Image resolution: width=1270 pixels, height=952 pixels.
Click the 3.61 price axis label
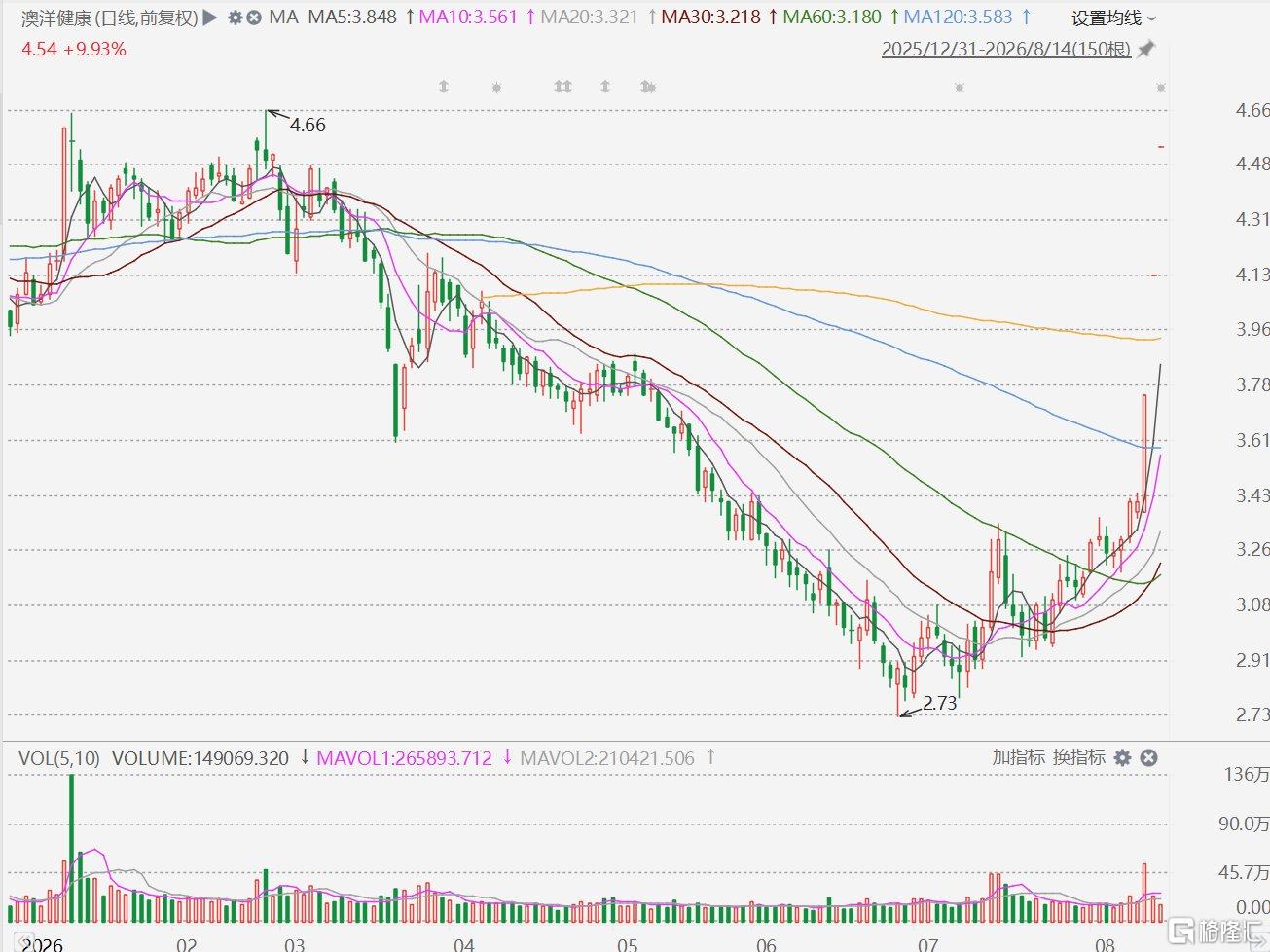click(1252, 440)
